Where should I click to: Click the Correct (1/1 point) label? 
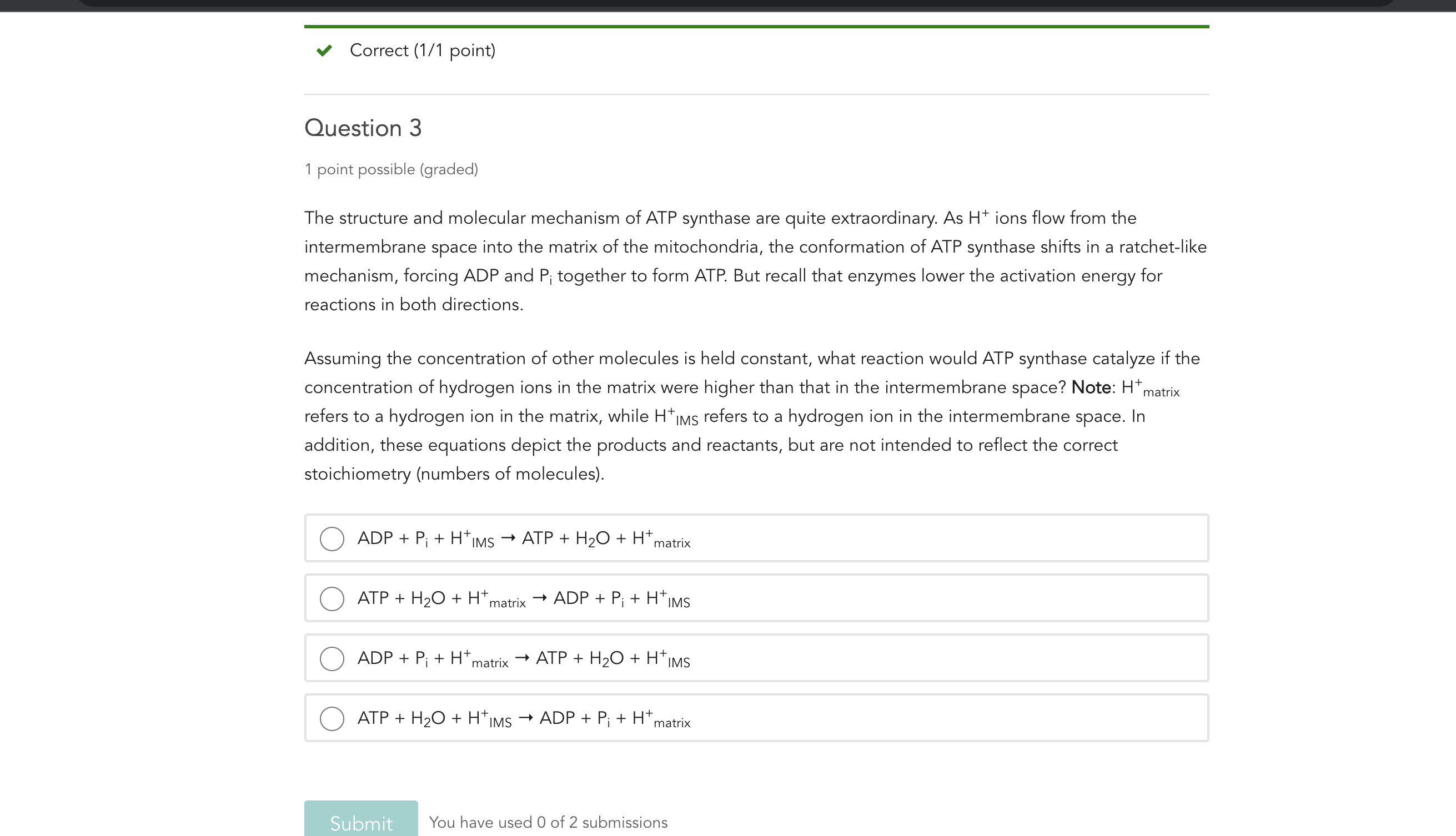coord(422,51)
